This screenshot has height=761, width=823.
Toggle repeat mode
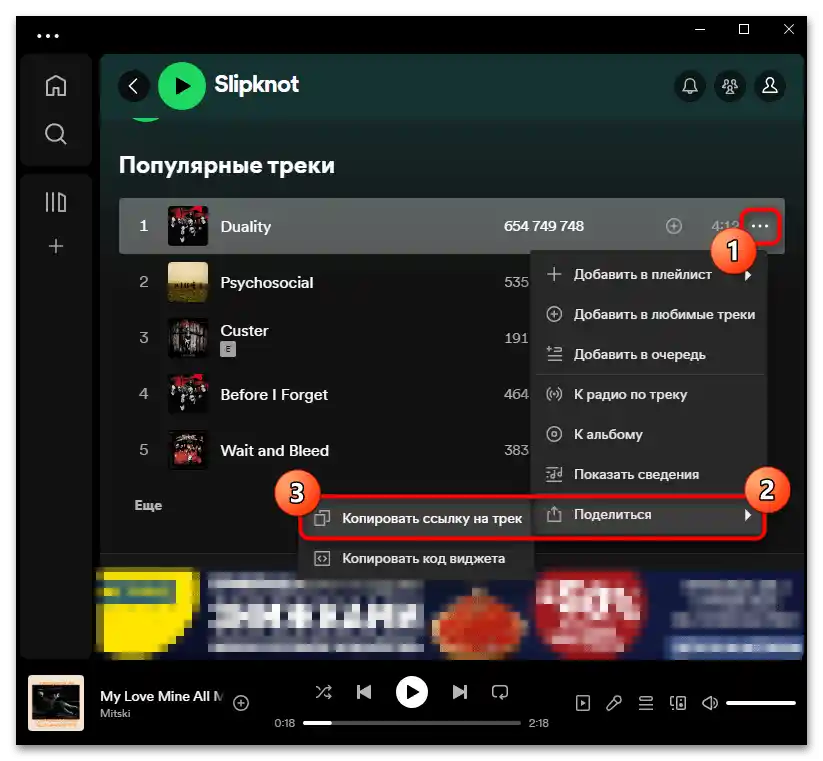pyautogui.click(x=499, y=691)
